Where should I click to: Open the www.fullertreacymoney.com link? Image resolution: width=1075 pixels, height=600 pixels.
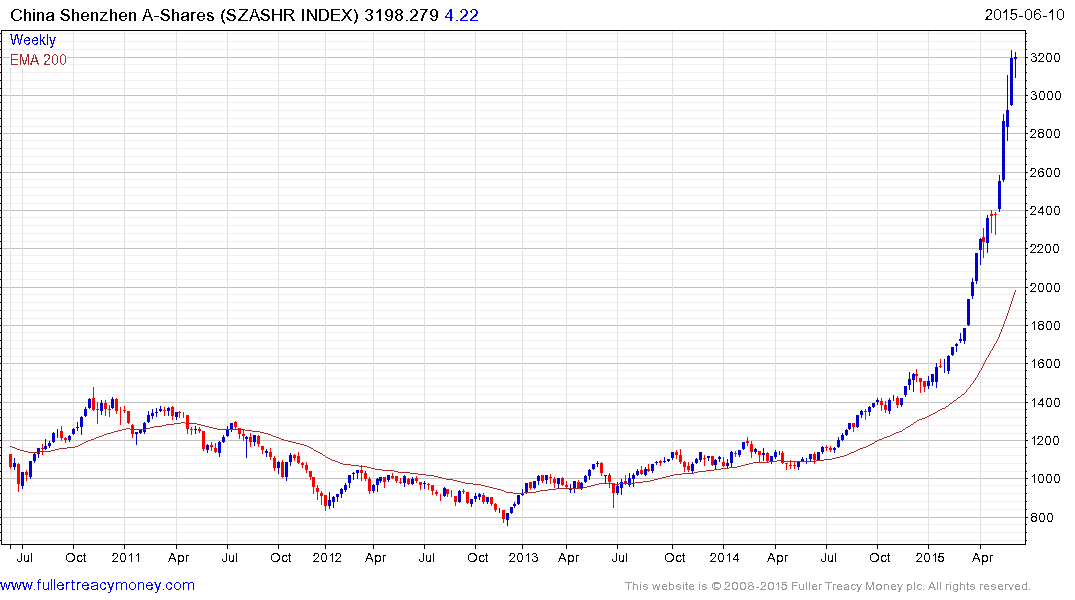(x=97, y=585)
